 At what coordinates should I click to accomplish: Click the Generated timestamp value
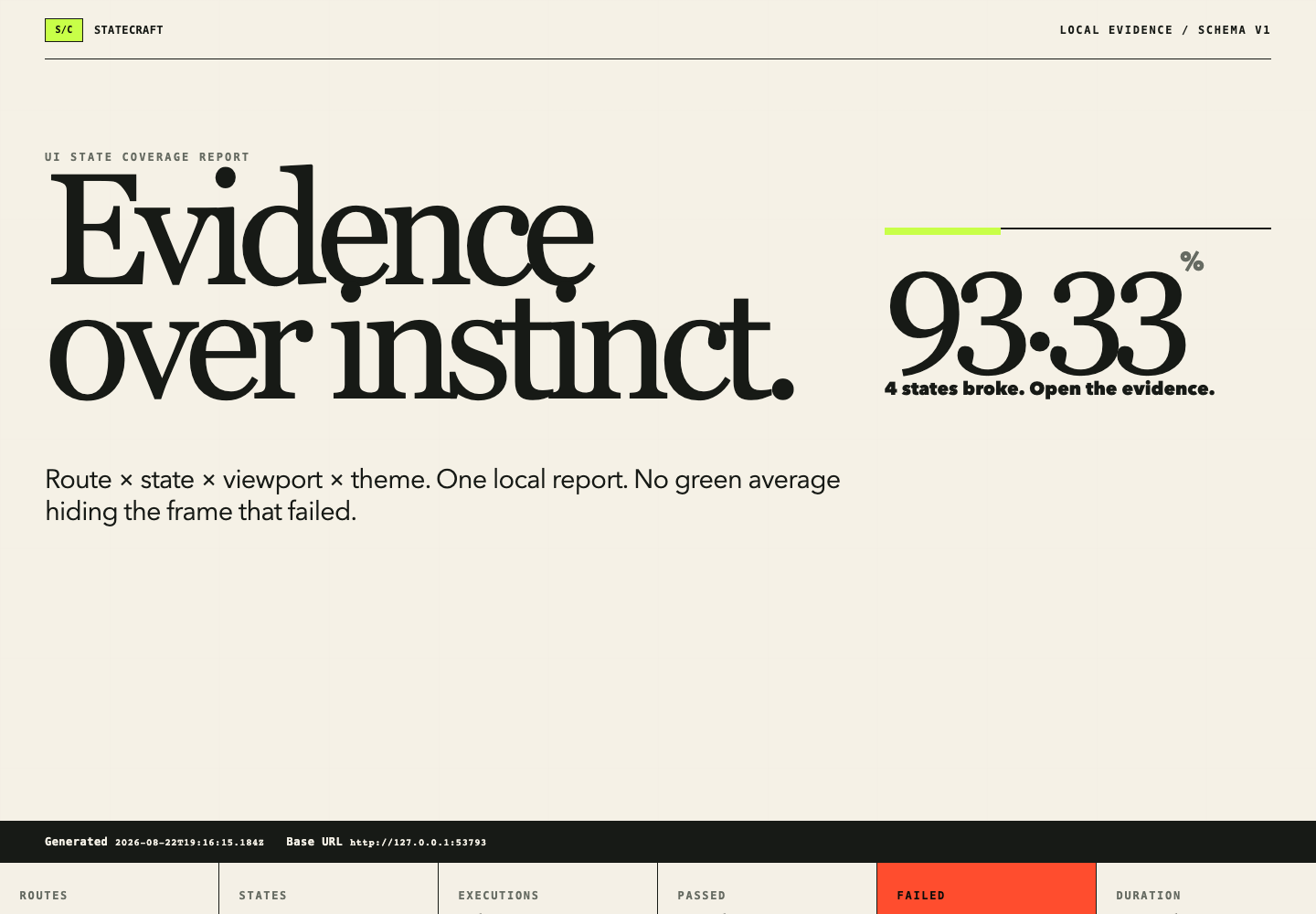coord(189,843)
